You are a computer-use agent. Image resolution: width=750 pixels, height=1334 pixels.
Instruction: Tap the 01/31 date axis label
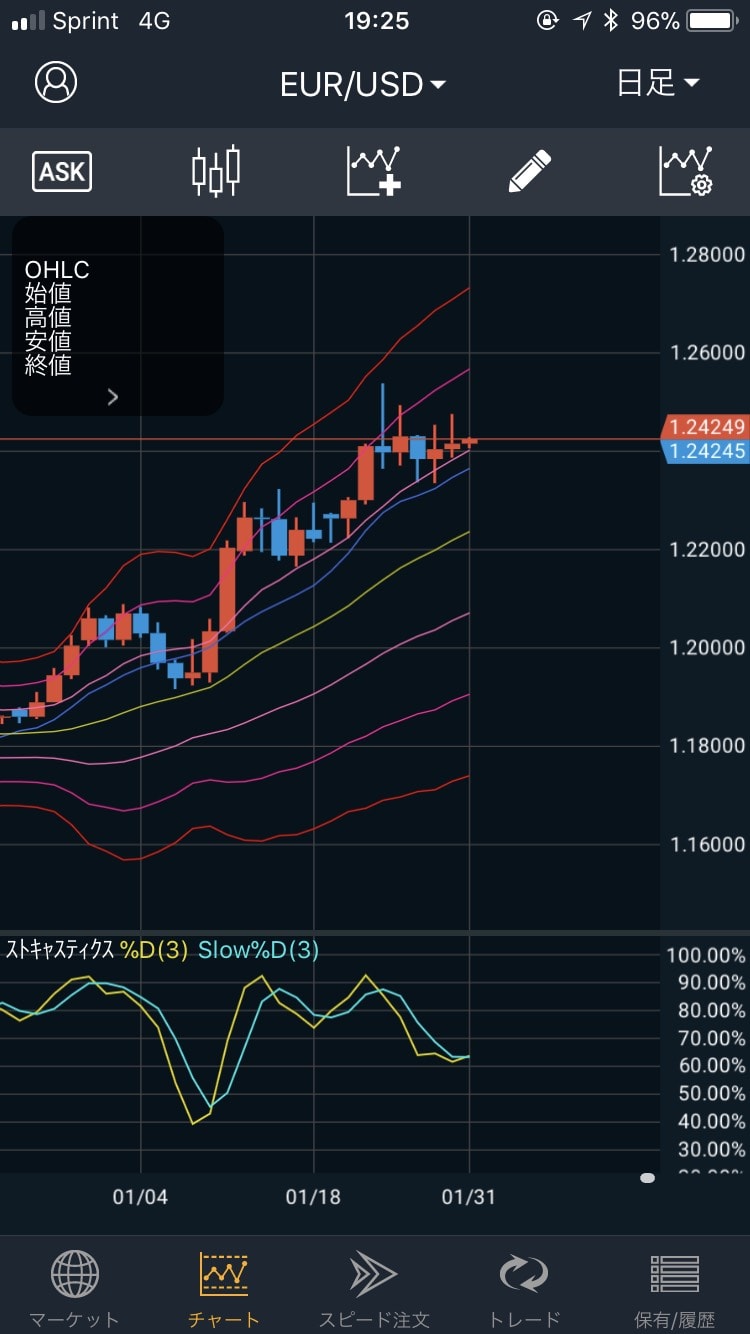tap(469, 1196)
